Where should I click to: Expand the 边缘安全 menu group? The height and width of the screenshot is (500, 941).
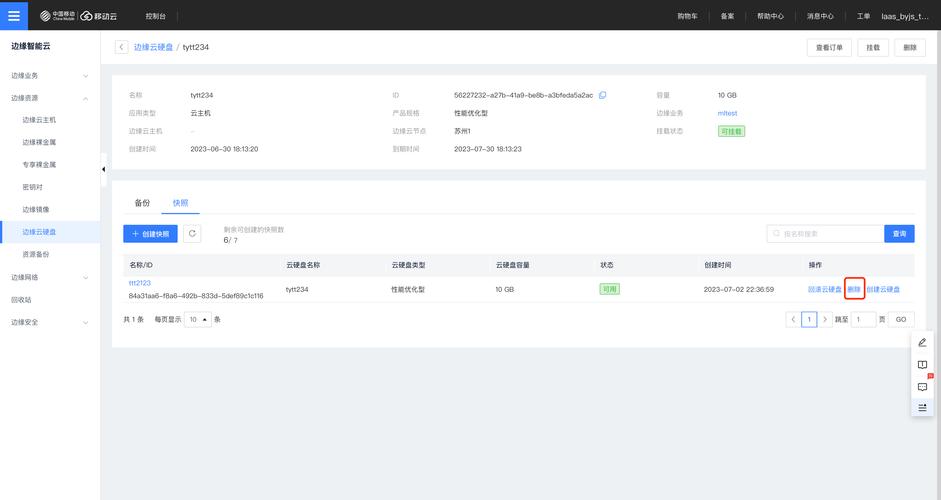pyautogui.click(x=50, y=322)
